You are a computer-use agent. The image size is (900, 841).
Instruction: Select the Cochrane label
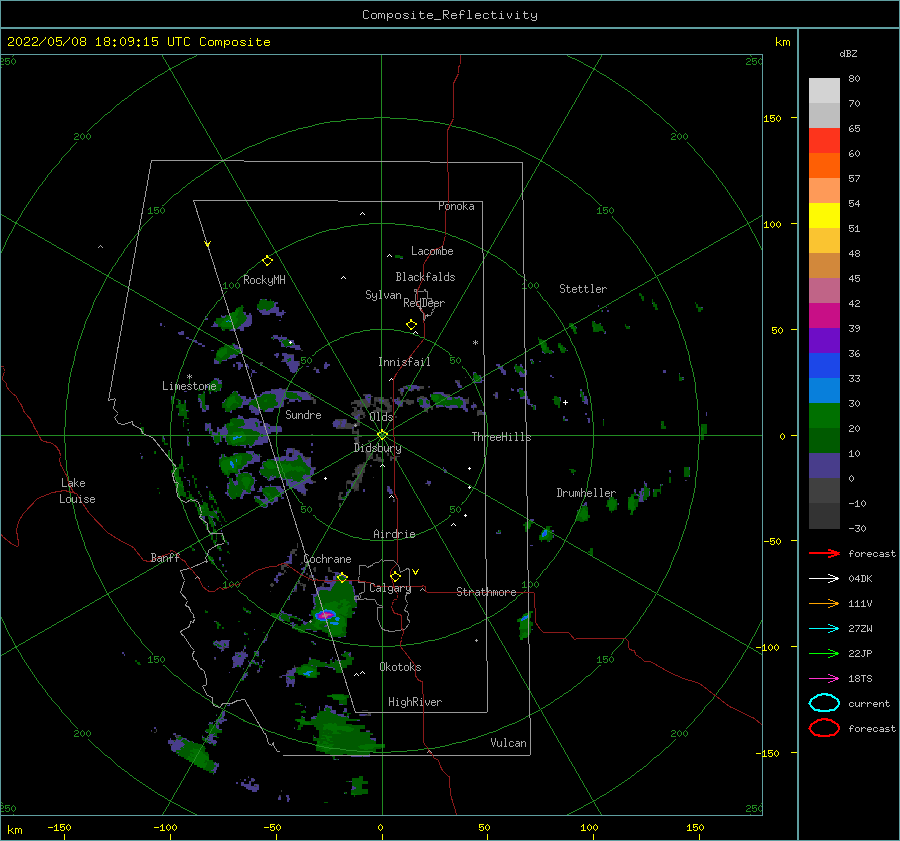327,559
